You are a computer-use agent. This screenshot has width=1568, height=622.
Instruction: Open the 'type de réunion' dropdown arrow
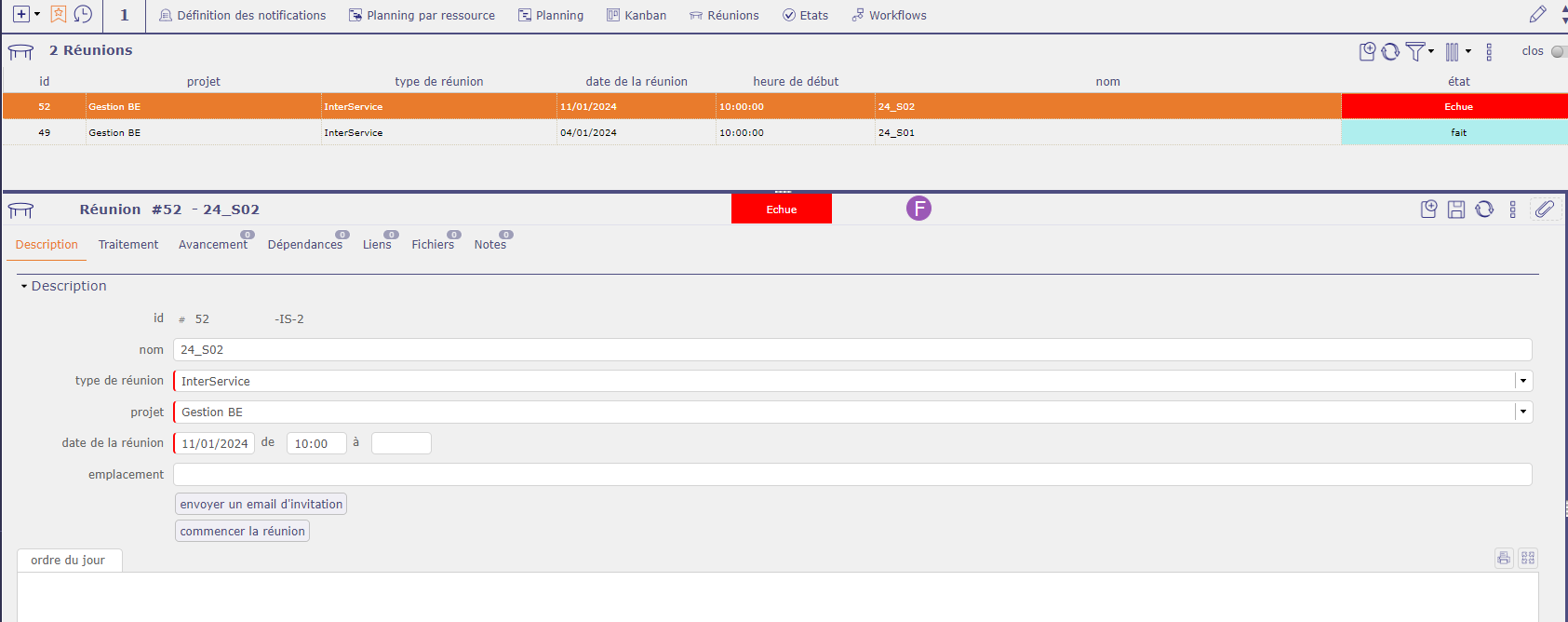(x=1522, y=381)
